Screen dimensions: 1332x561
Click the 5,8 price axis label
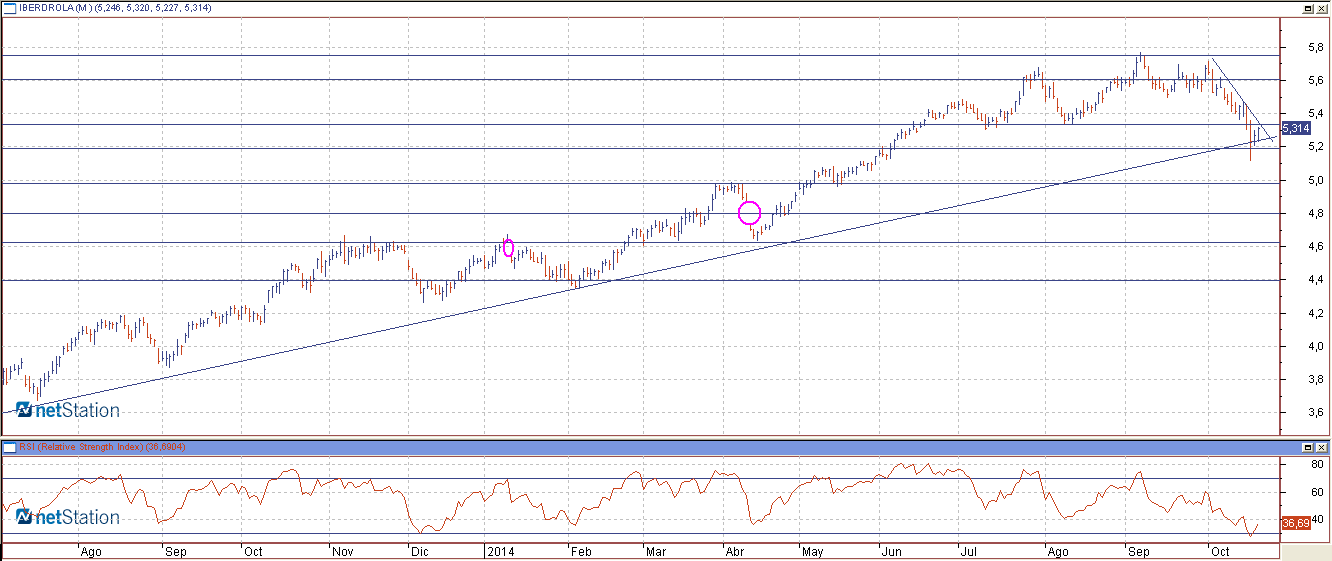point(1316,47)
